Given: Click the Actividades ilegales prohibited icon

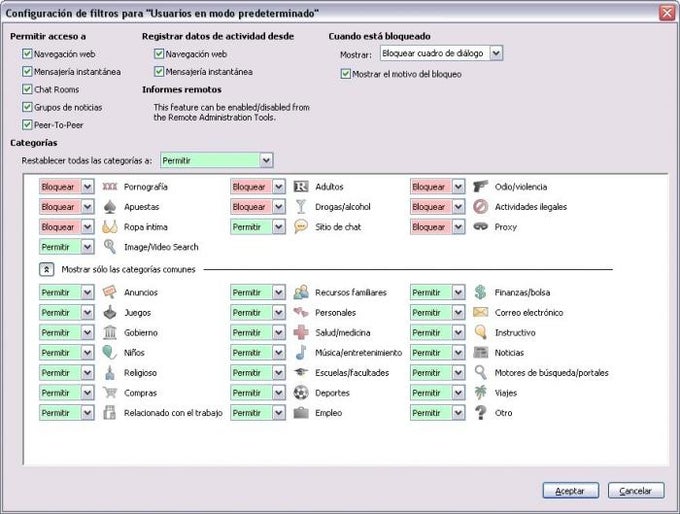Looking at the screenshot, I should tap(481, 207).
